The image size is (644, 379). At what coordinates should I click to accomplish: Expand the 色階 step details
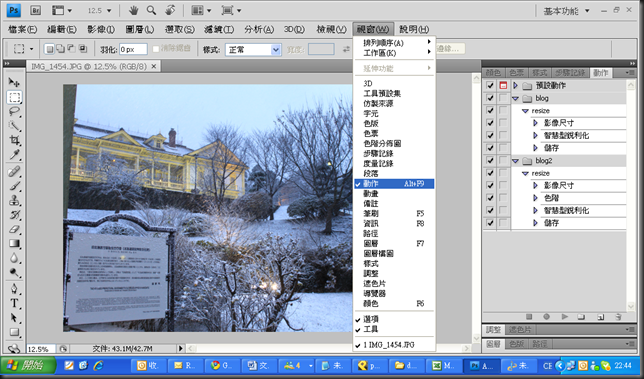pos(535,198)
